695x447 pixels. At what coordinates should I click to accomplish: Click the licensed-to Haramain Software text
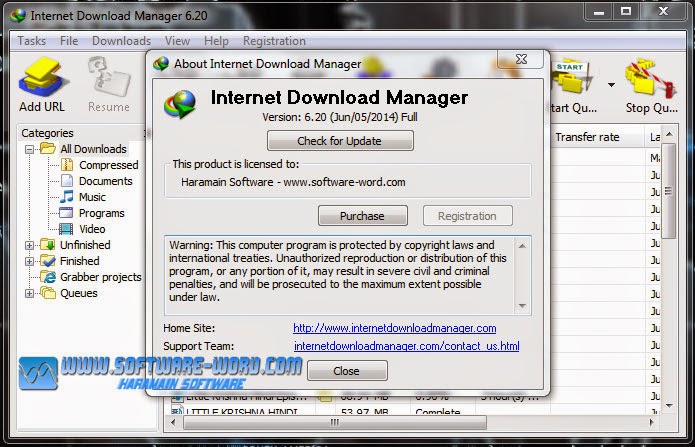tap(293, 182)
